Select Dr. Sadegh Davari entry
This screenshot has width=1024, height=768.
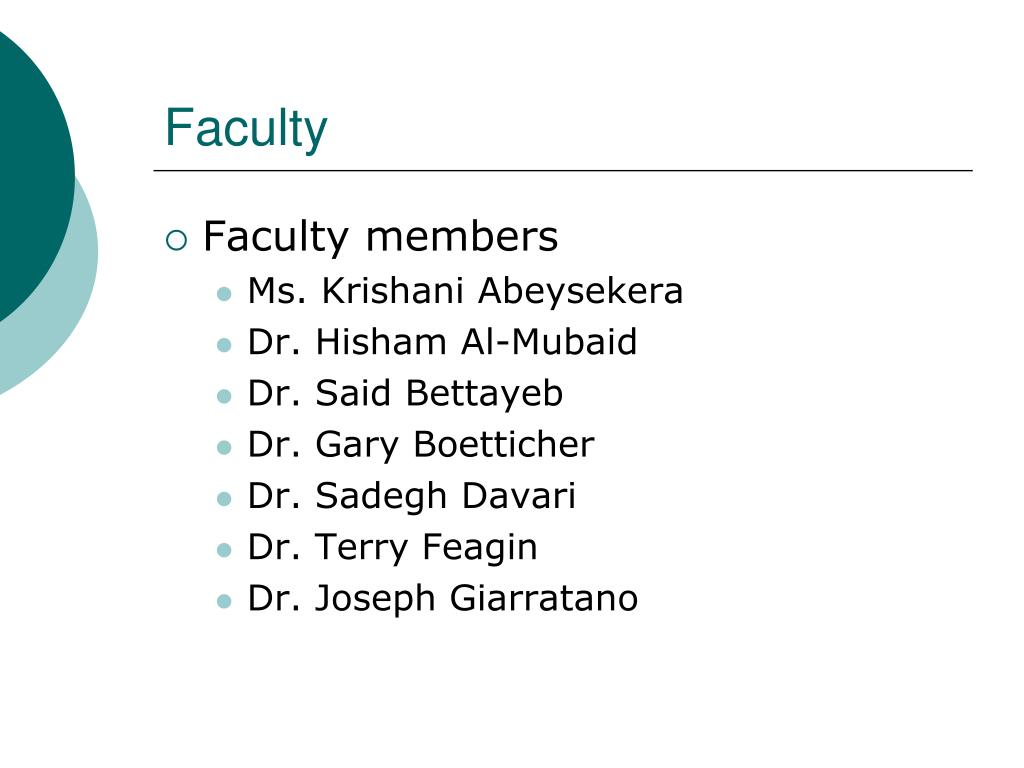(x=411, y=496)
